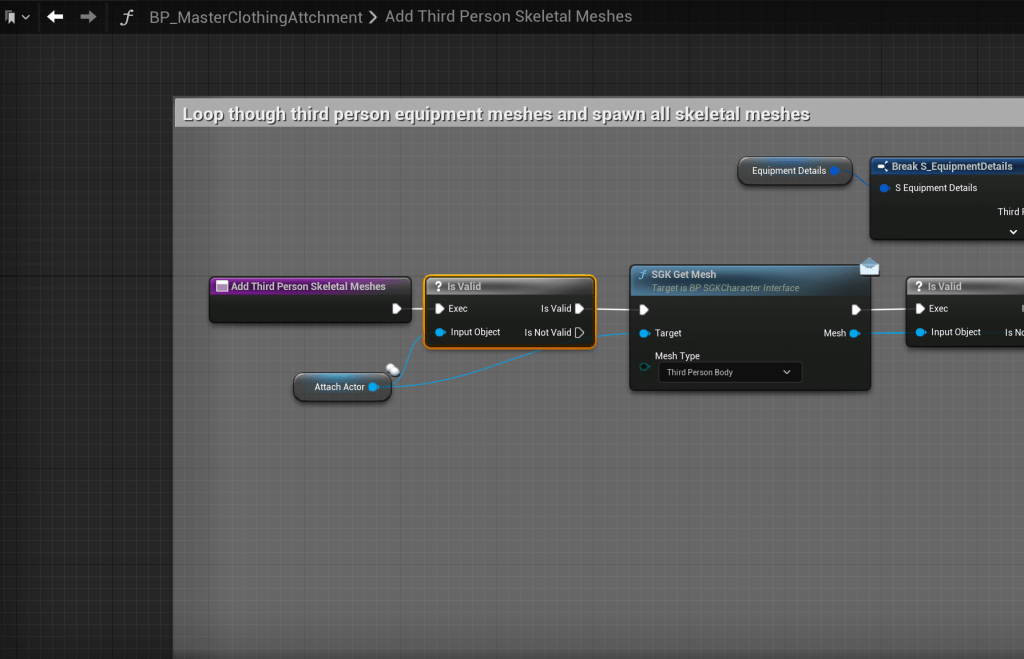The height and width of the screenshot is (659, 1024).
Task: Click the purple icon on the function entry node
Action: click(222, 286)
